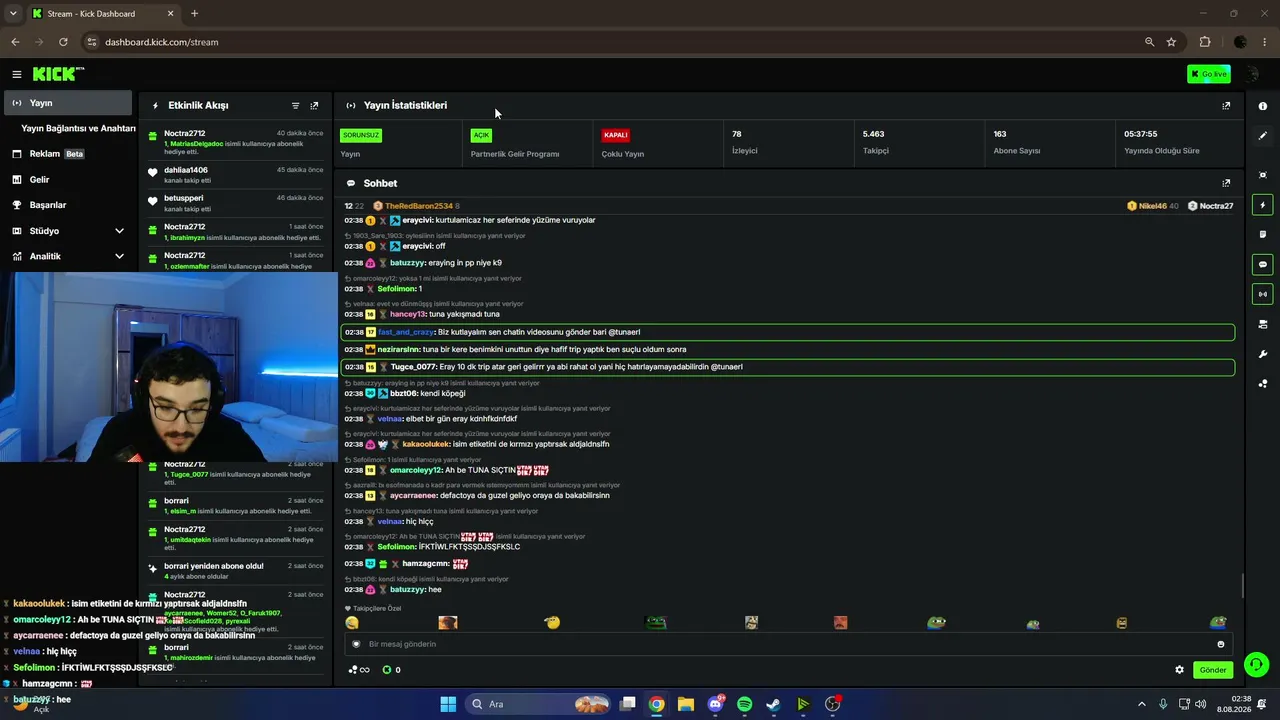Toggle the chat bubble panel button in sidebar

(1263, 265)
